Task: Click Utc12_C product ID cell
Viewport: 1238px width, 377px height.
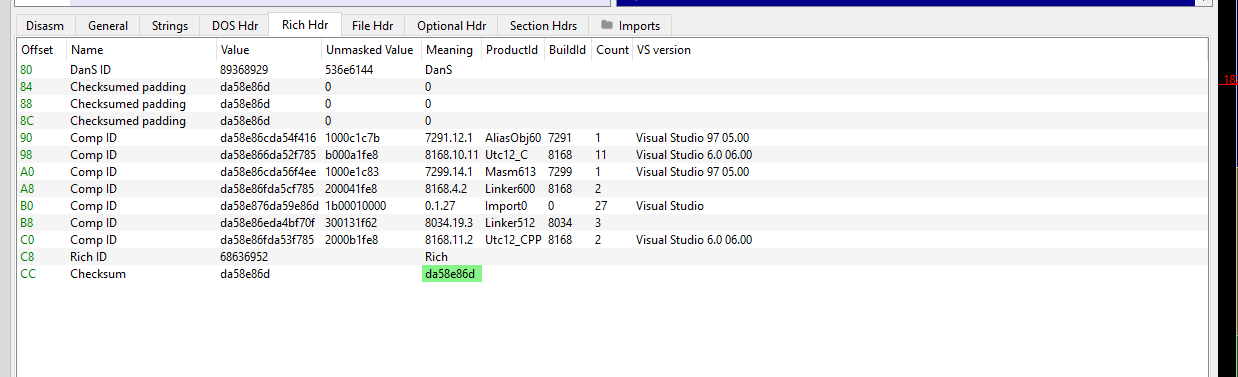Action: [506, 155]
